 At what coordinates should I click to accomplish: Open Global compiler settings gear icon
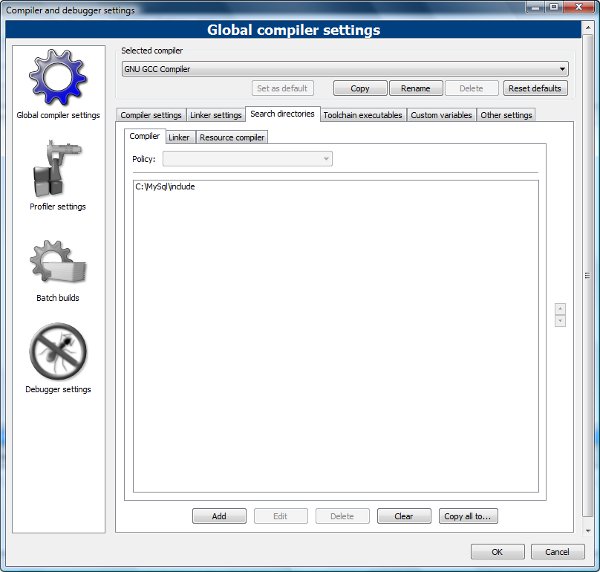click(x=57, y=78)
